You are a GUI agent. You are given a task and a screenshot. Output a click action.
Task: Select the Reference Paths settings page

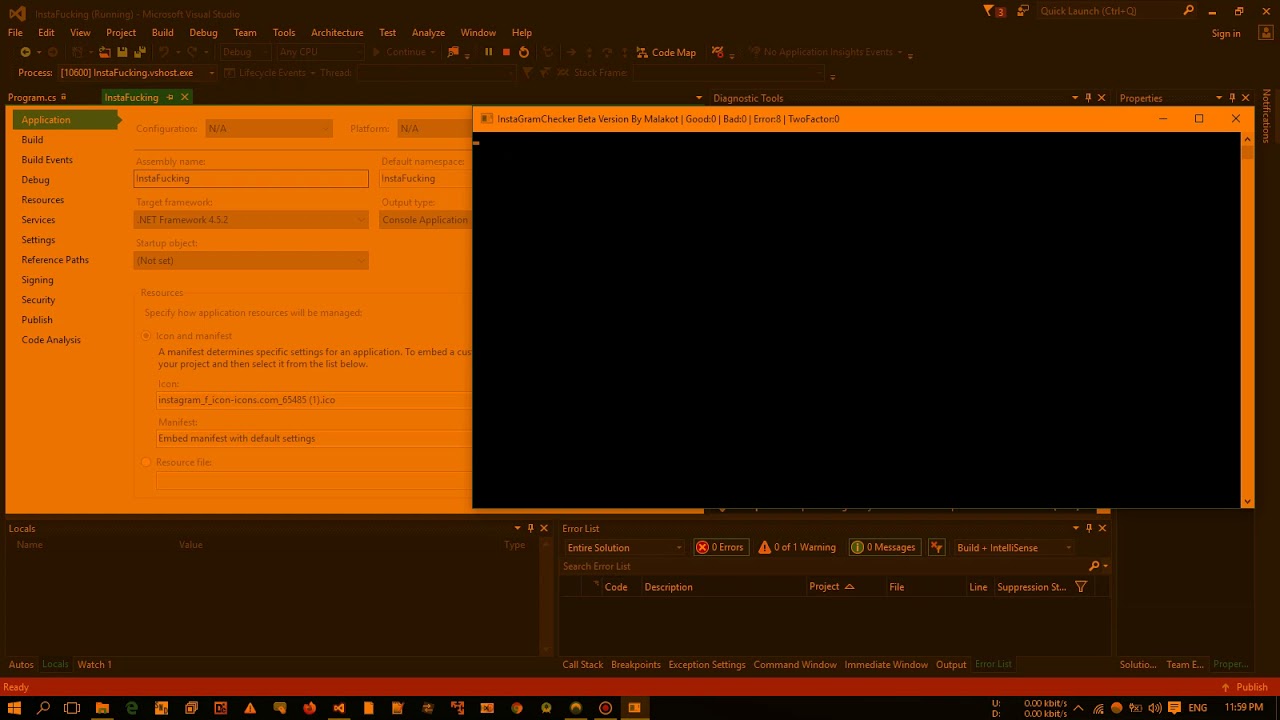pos(55,260)
